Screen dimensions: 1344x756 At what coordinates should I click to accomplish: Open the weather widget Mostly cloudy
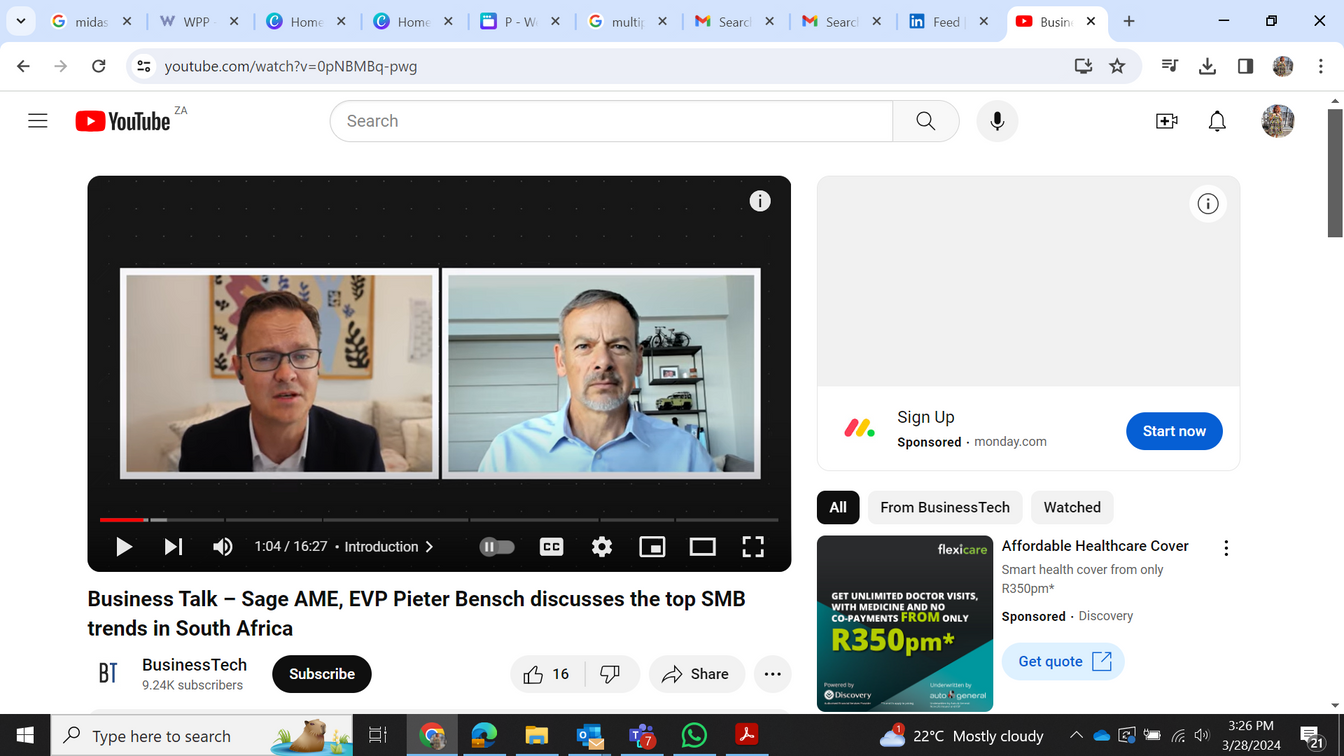coord(961,736)
